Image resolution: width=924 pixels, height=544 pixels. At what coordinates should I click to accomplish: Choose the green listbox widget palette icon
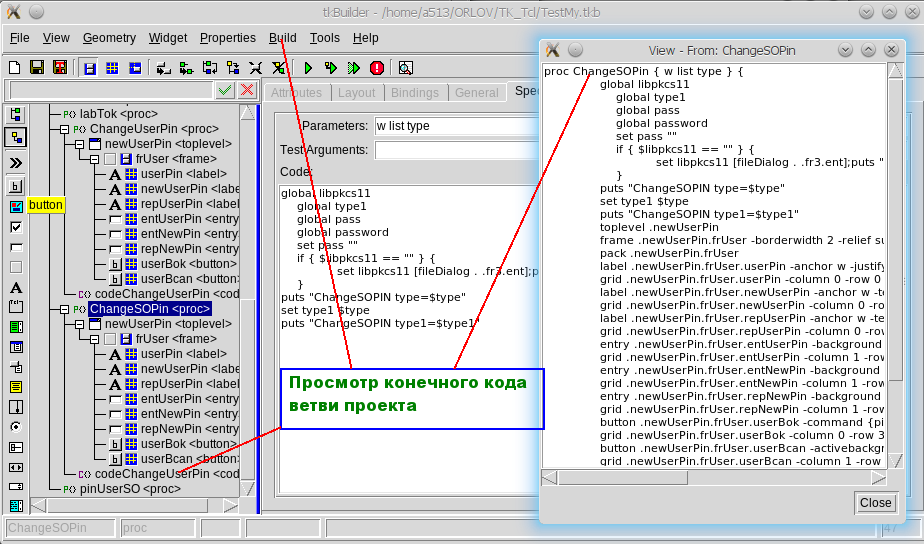(16, 327)
